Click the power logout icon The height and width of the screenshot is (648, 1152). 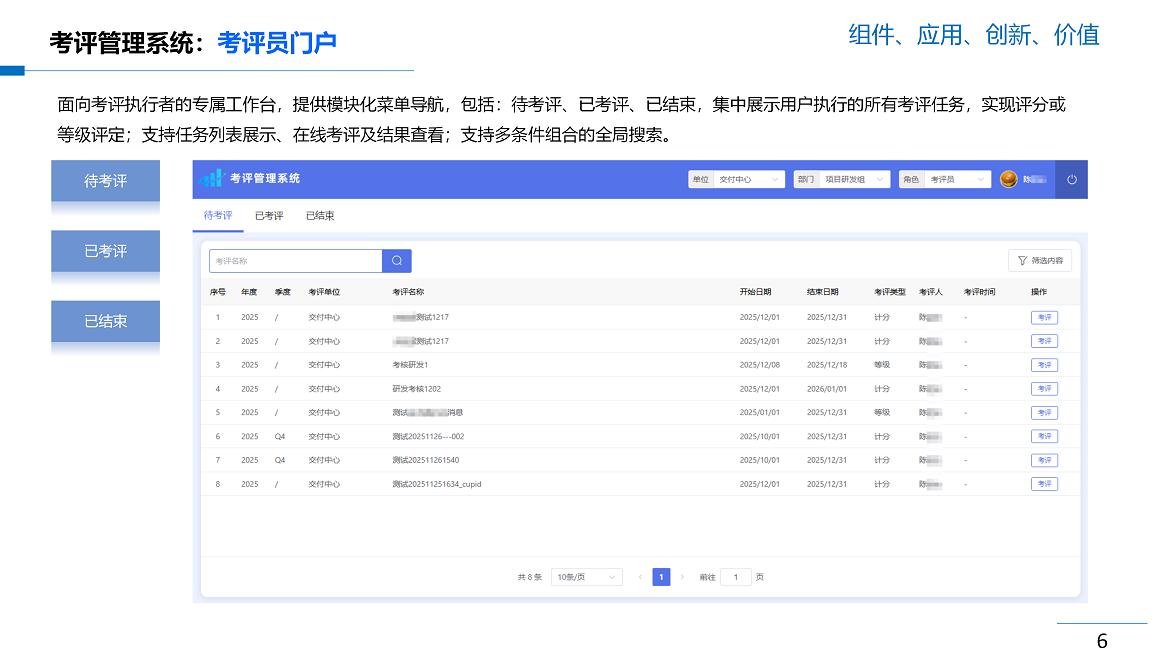[1071, 180]
